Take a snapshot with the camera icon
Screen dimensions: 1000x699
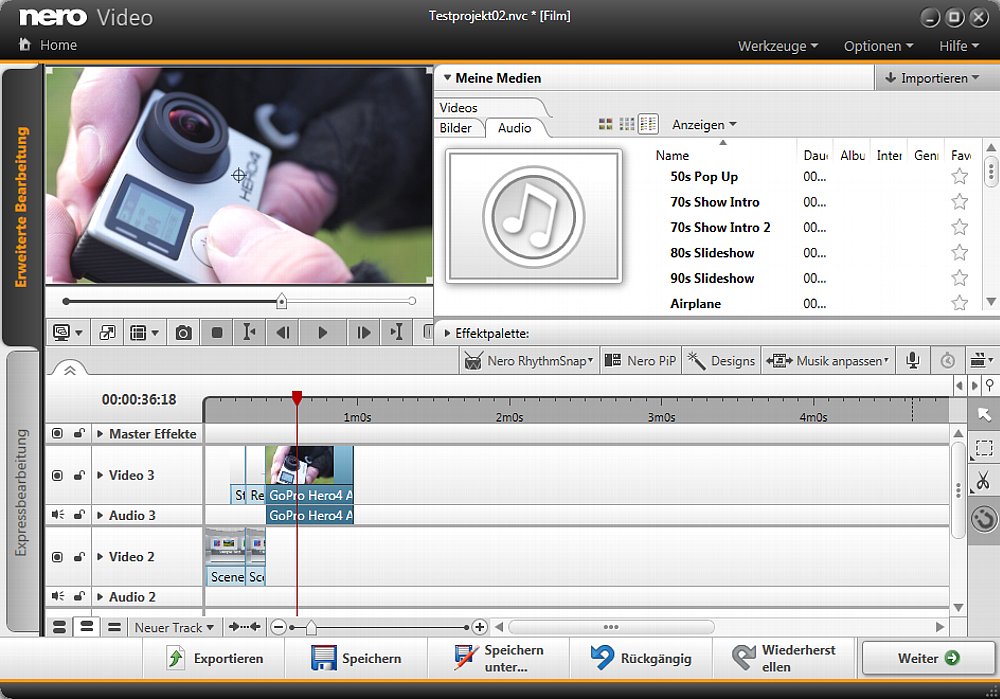click(x=183, y=333)
